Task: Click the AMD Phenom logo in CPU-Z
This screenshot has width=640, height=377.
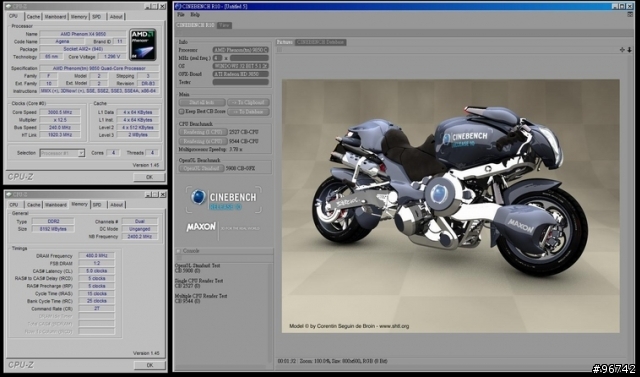Action: (x=143, y=44)
